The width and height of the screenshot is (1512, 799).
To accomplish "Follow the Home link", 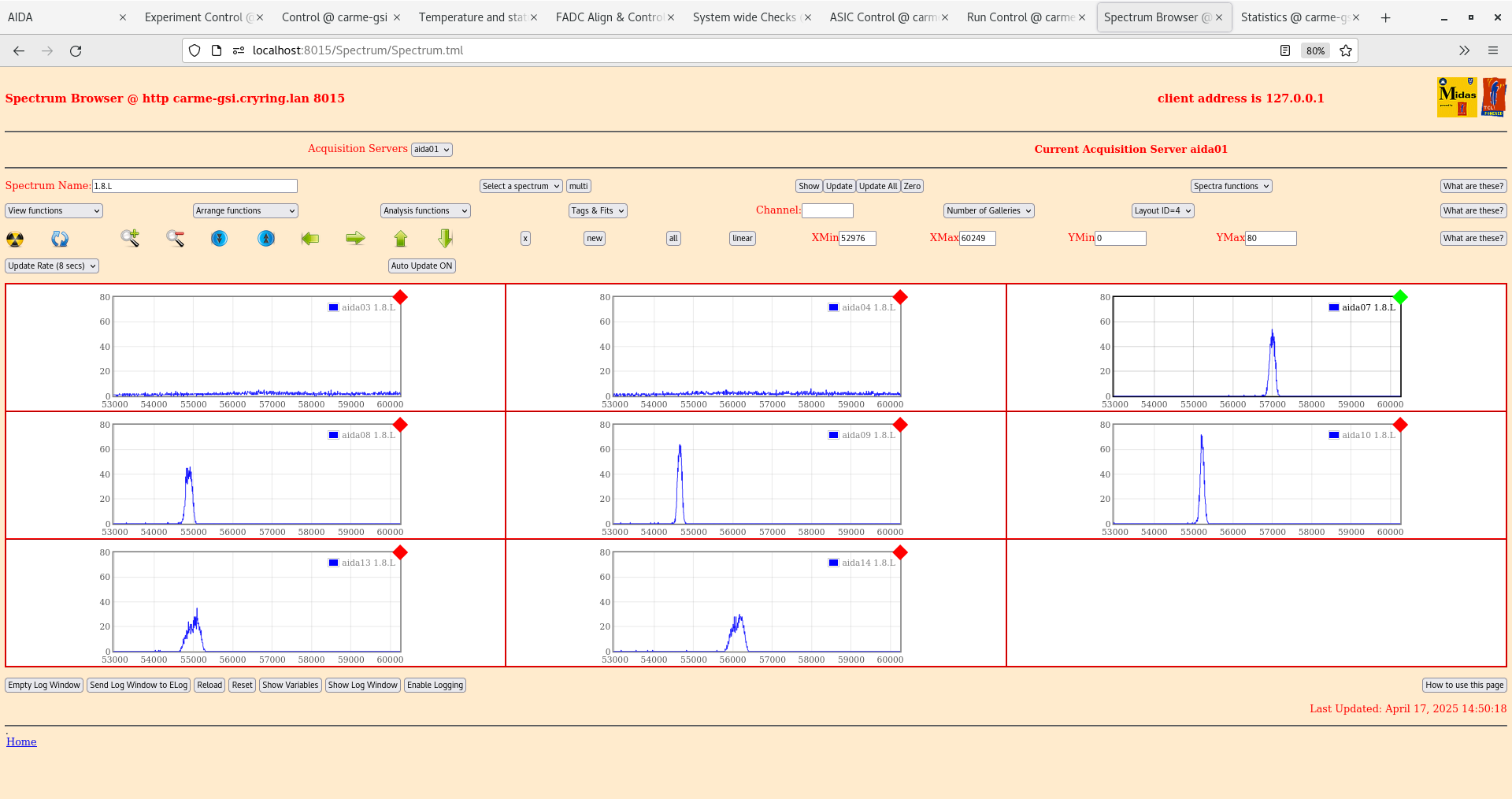I will click(21, 741).
